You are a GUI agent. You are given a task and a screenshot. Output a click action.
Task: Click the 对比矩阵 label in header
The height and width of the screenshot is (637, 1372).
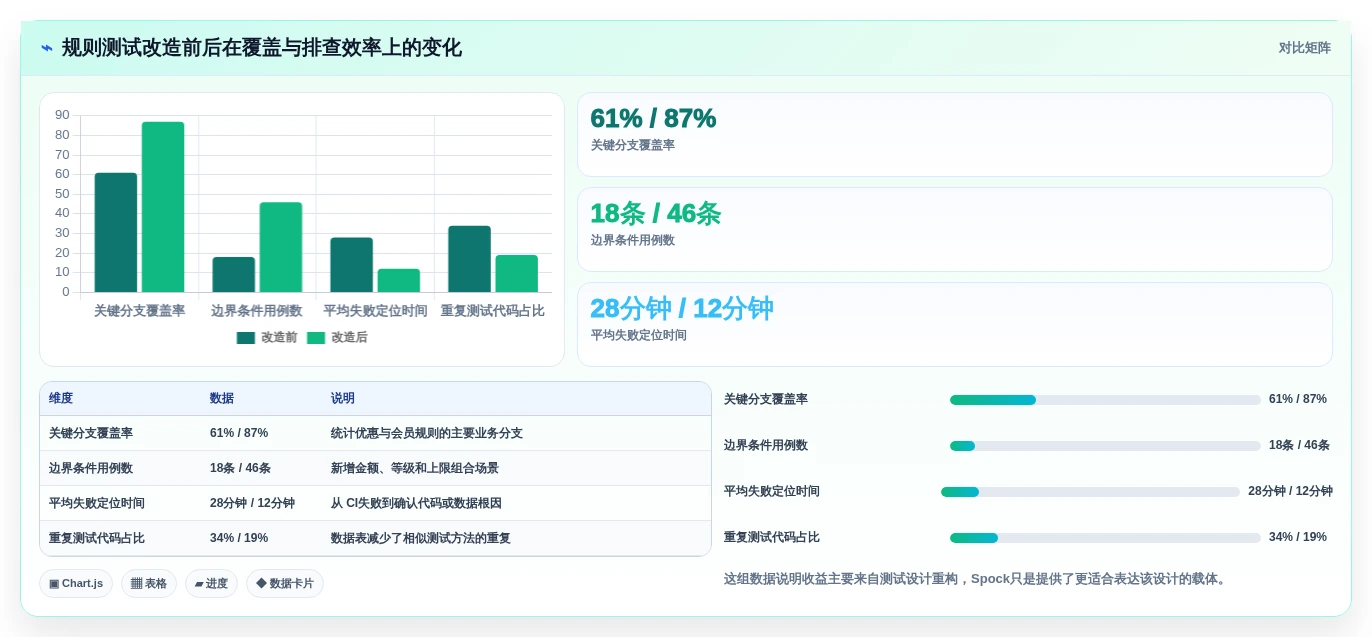1304,48
